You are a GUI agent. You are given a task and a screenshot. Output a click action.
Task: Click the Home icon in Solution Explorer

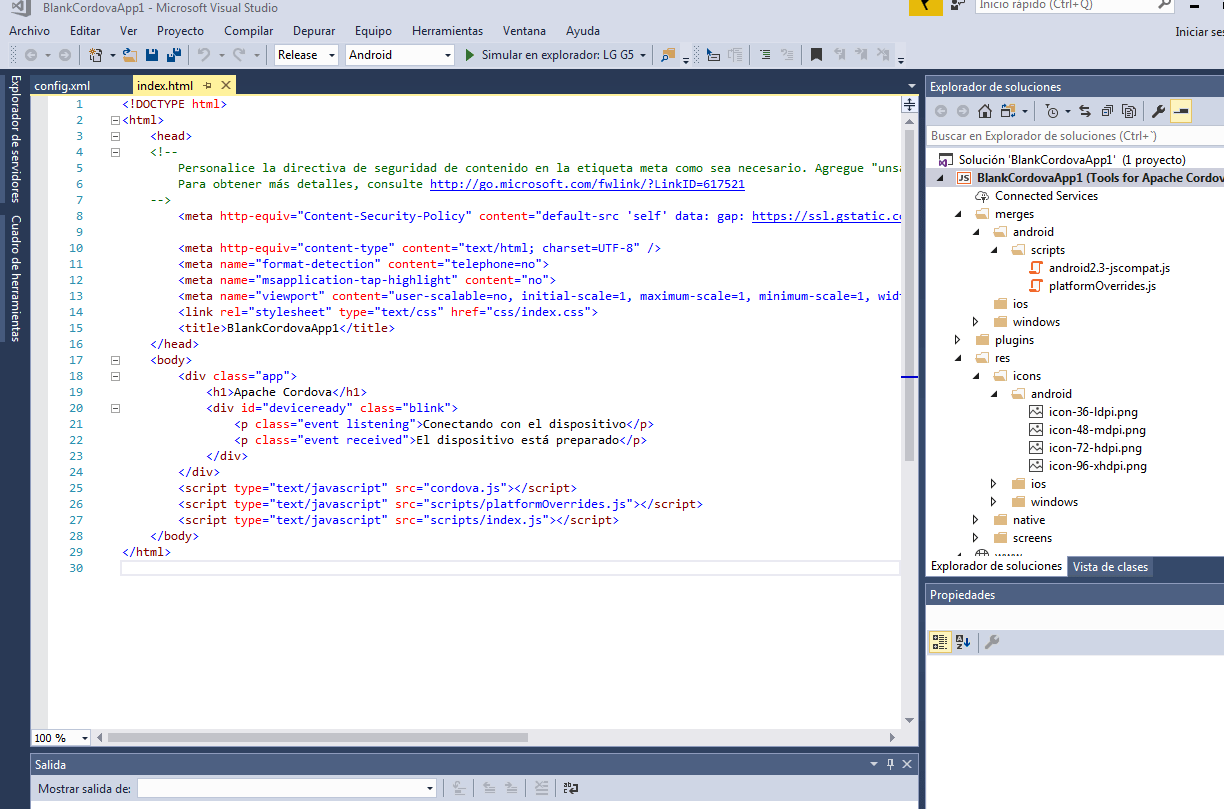(x=985, y=111)
